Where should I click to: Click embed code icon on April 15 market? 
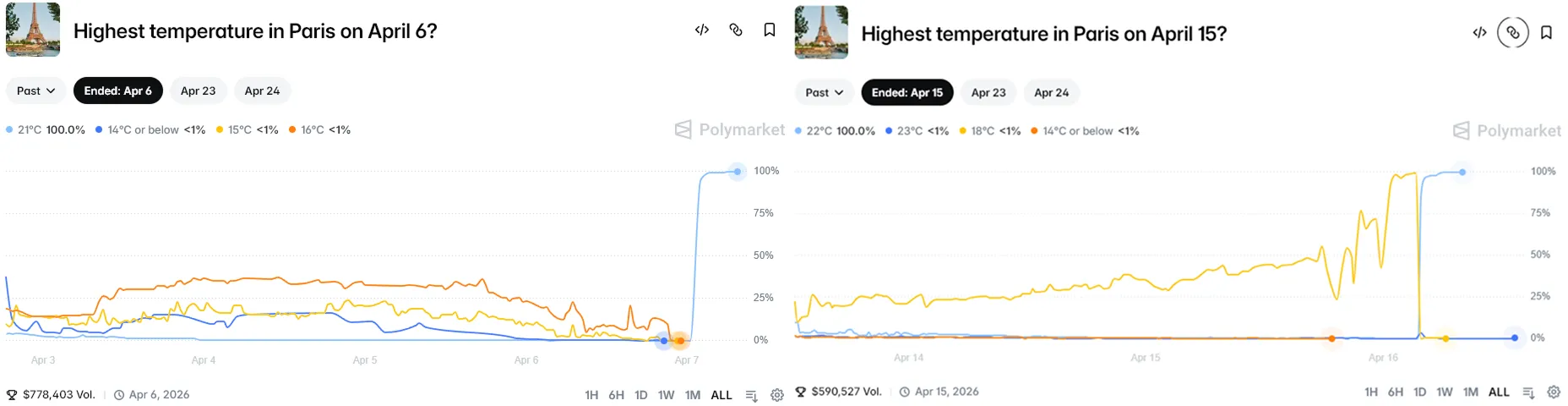click(1479, 33)
